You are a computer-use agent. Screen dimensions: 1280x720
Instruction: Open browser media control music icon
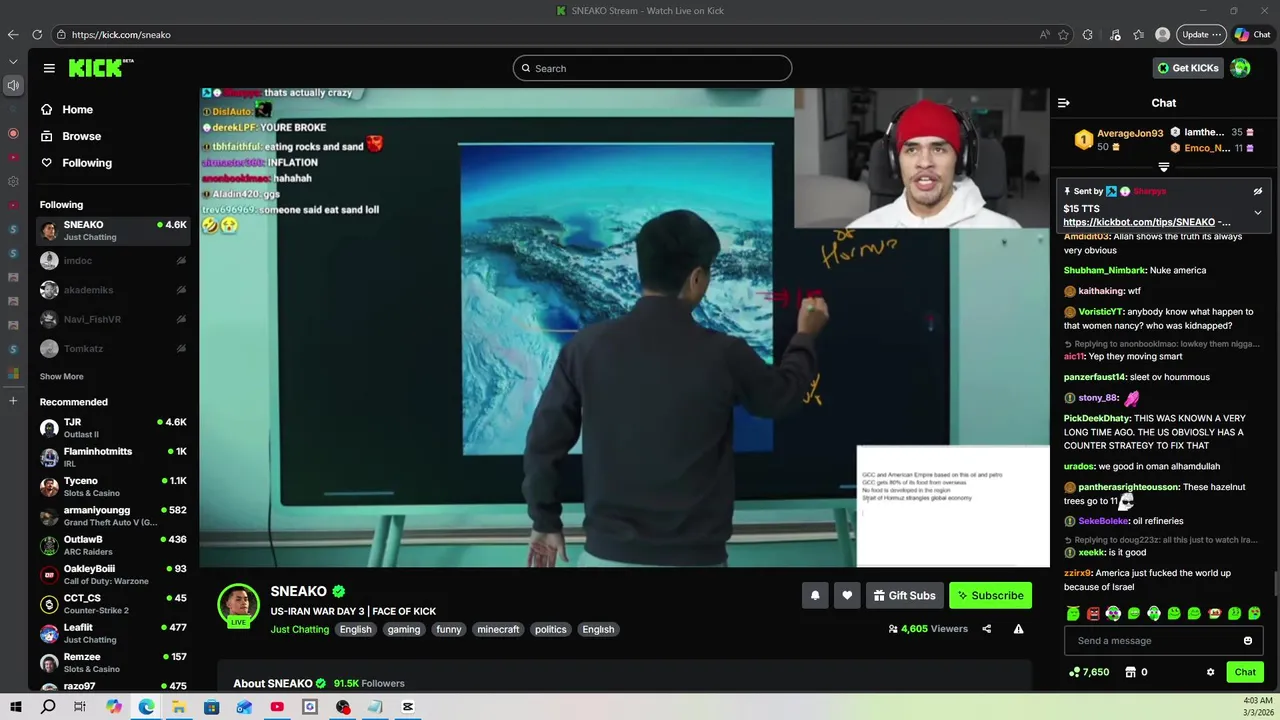[x=1115, y=34]
